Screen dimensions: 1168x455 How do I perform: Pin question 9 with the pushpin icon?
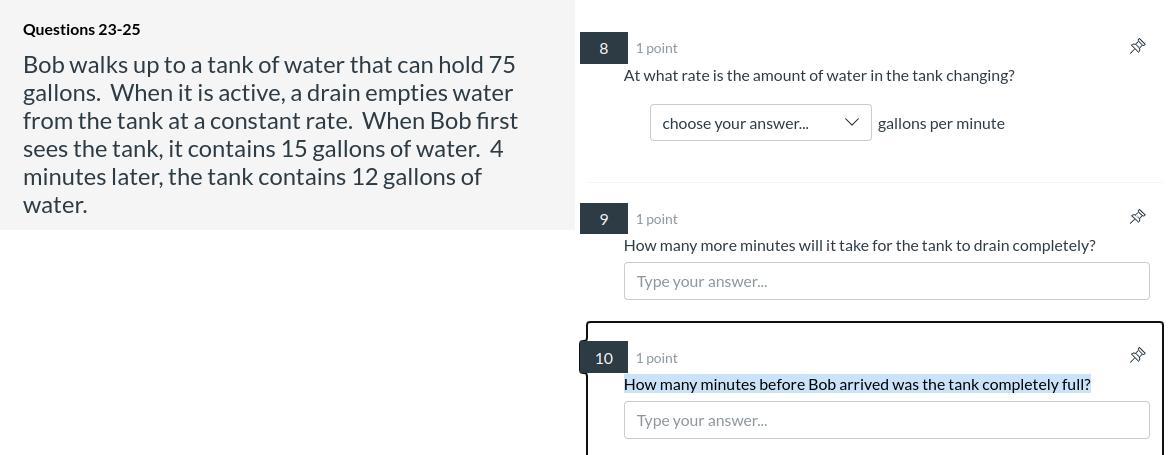click(1137, 217)
